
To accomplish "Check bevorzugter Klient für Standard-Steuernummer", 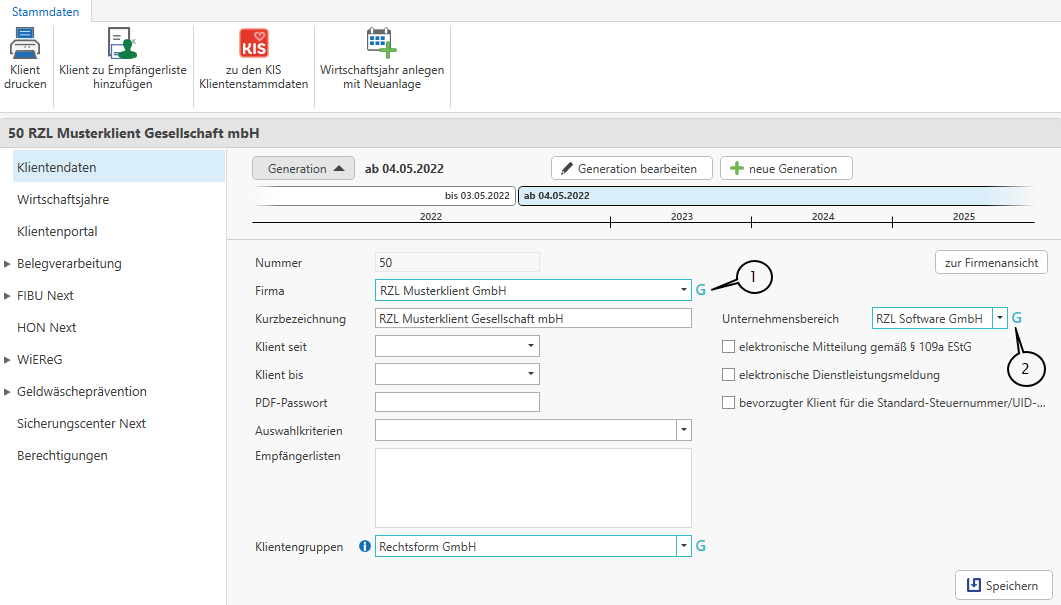I will pyautogui.click(x=728, y=403).
